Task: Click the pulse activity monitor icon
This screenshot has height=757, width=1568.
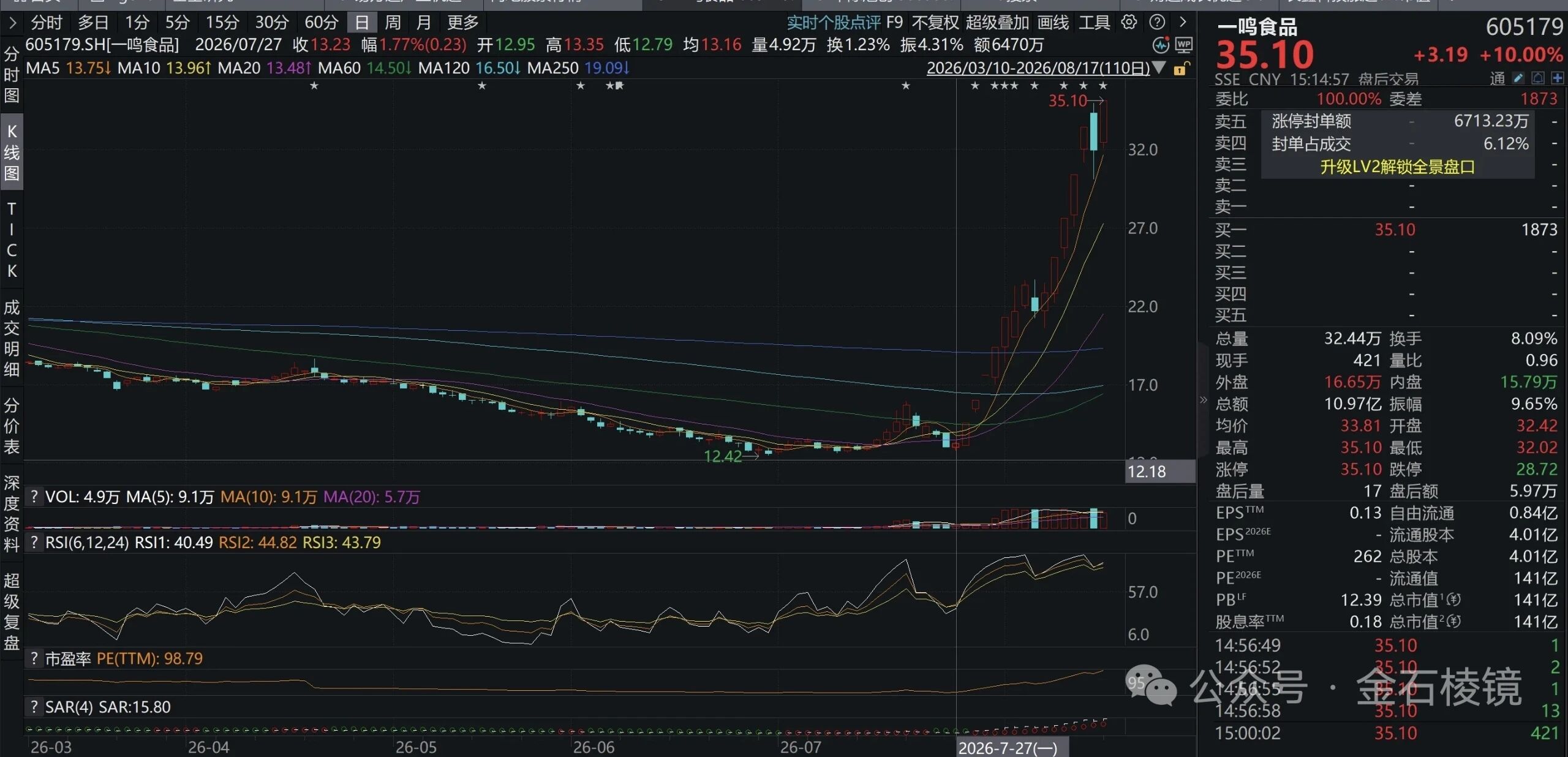Action: click(1161, 45)
